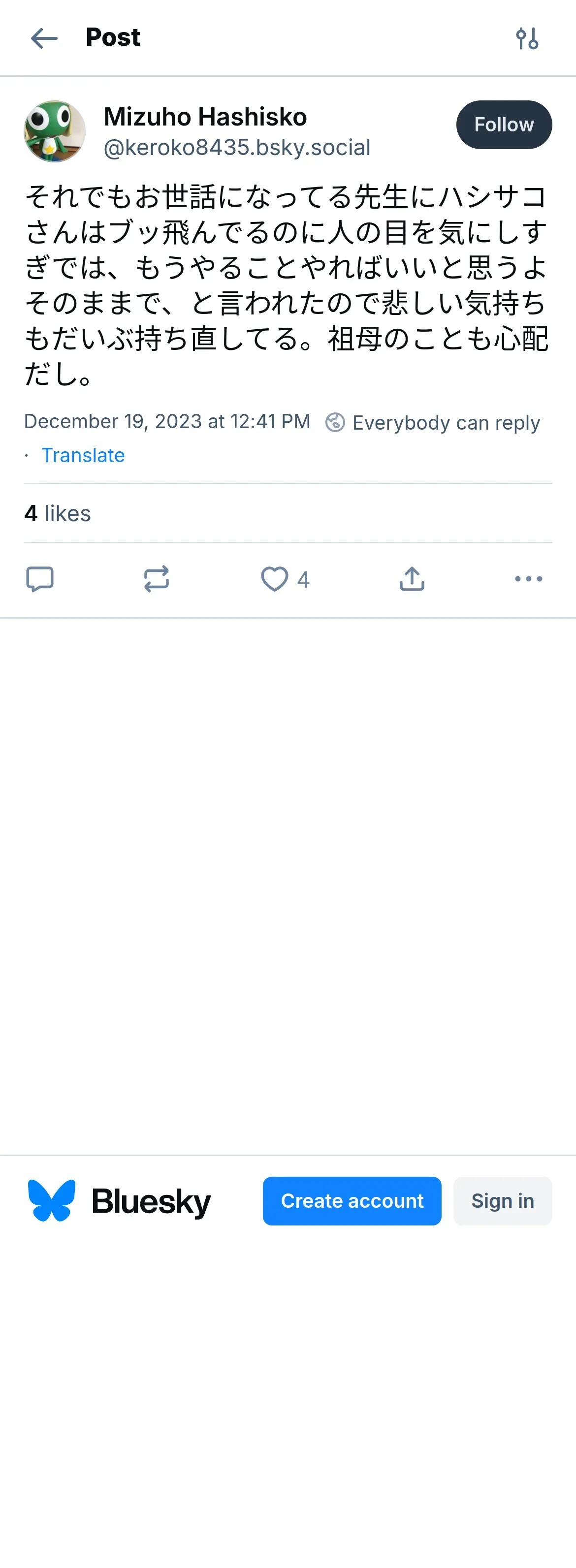Repost this post
Screen dimensions: 576x1568
tap(157, 579)
